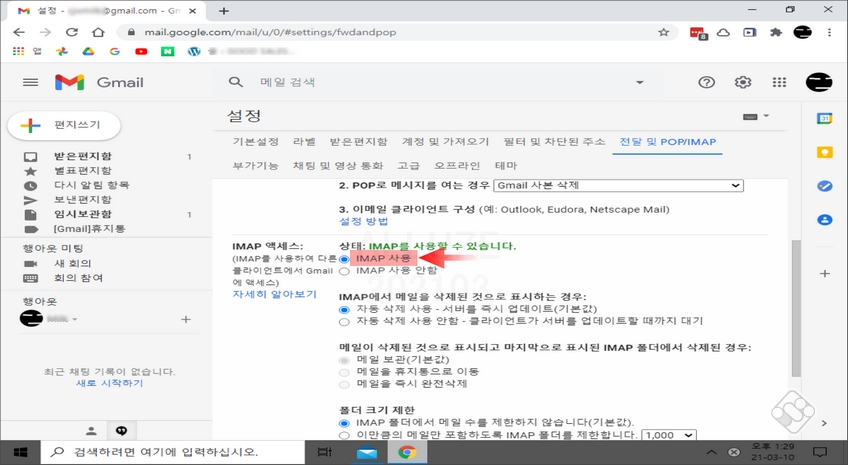Click the mail search magnifier icon
This screenshot has width=848, height=465.
coord(235,82)
